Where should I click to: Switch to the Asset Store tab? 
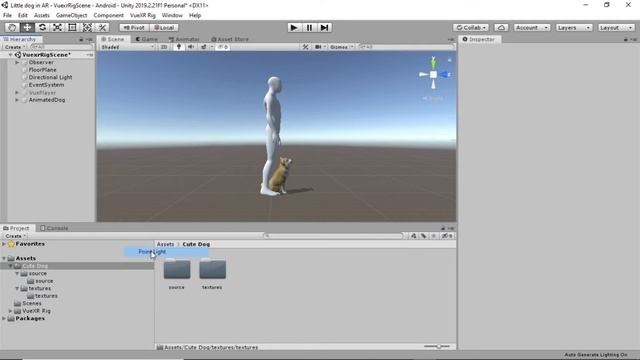pos(230,39)
